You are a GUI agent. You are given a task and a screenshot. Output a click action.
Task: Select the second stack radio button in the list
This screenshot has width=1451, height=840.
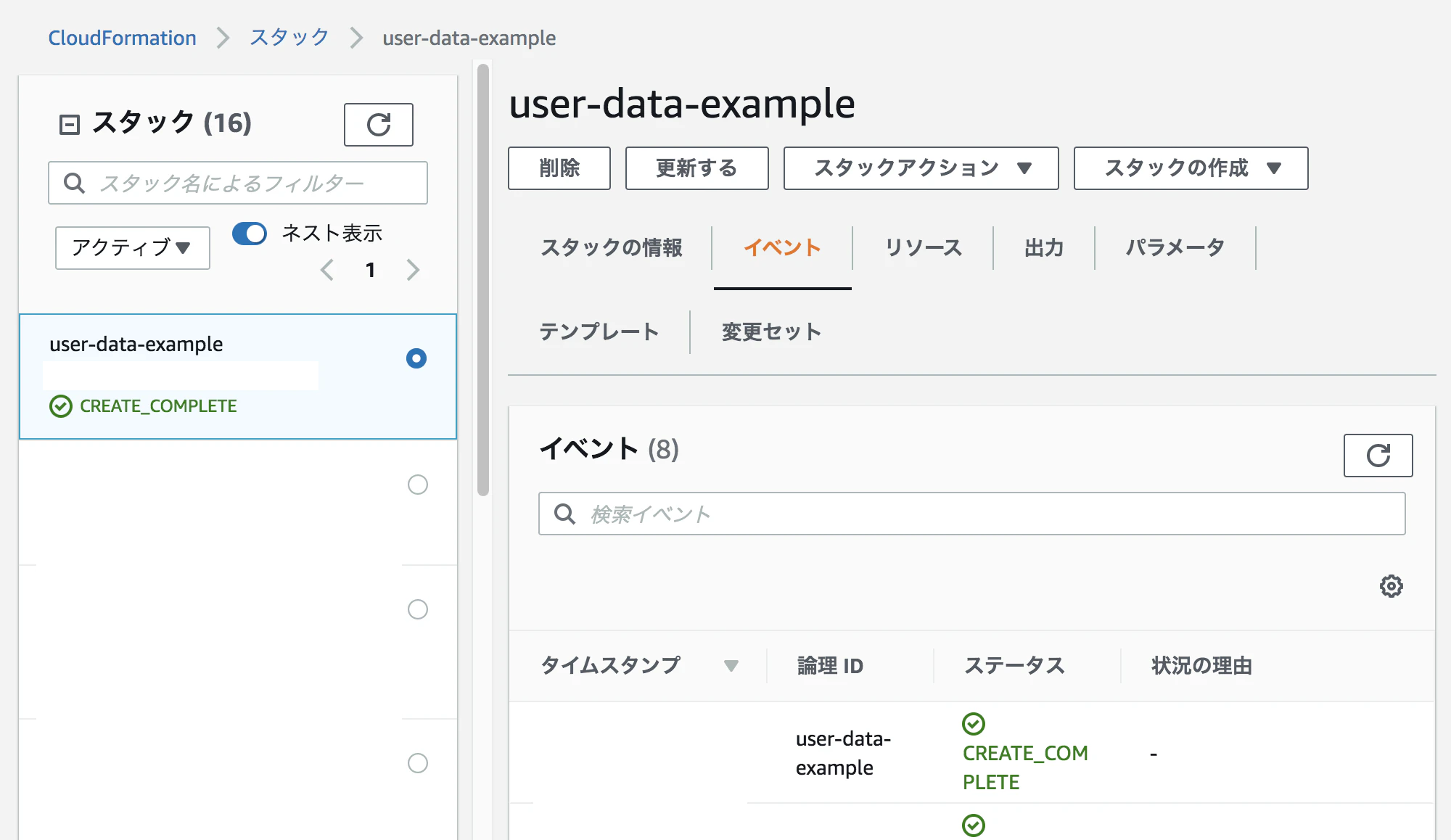coord(418,485)
